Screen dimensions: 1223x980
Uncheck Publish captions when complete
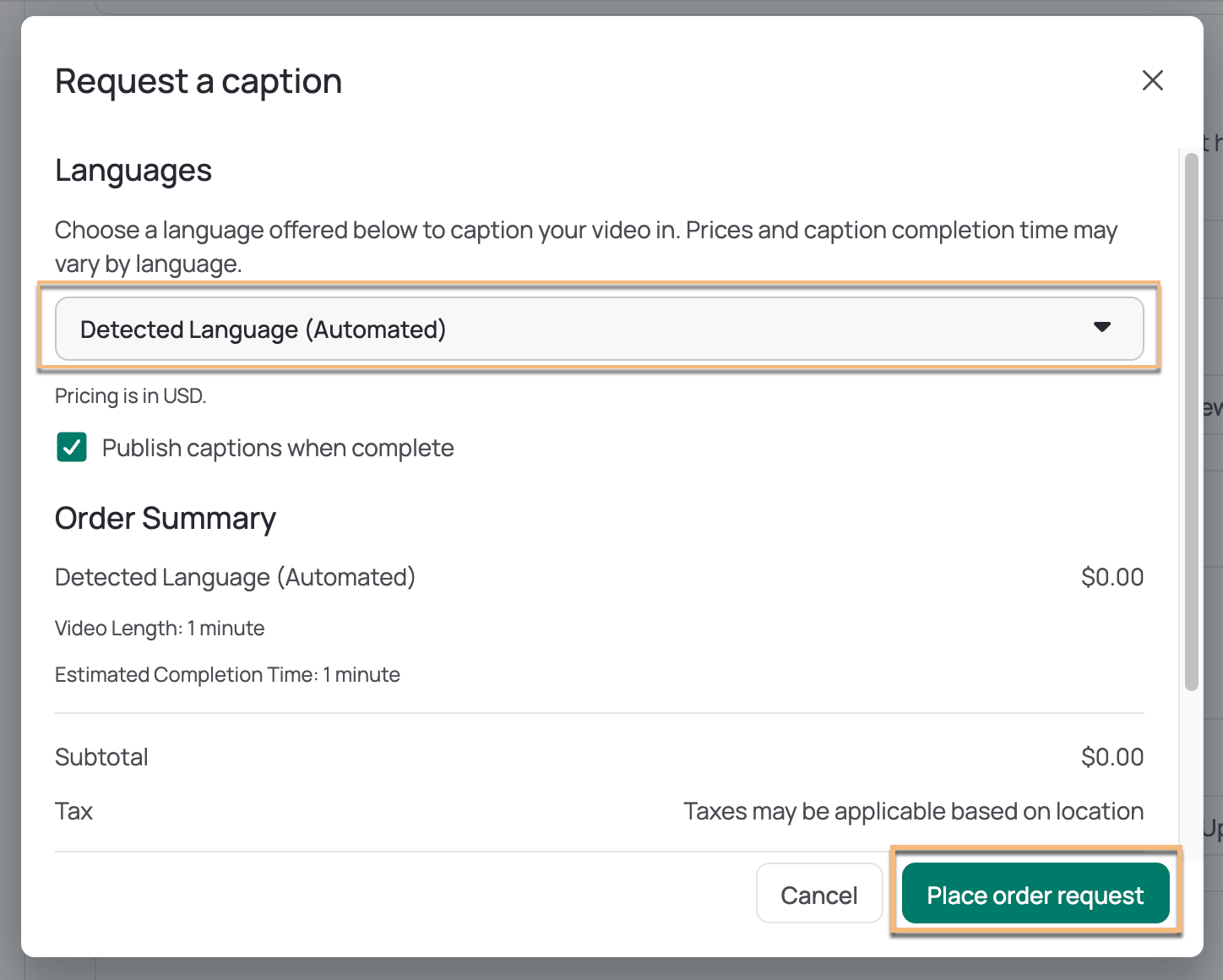72,447
